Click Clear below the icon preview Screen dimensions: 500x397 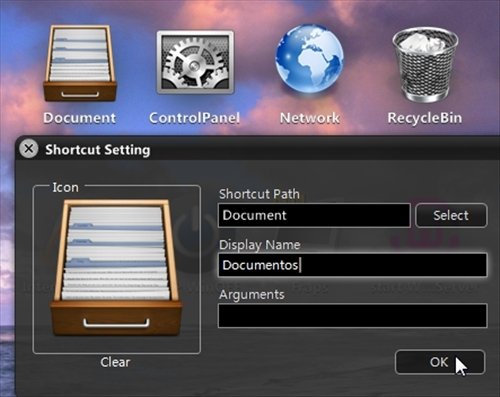(115, 362)
